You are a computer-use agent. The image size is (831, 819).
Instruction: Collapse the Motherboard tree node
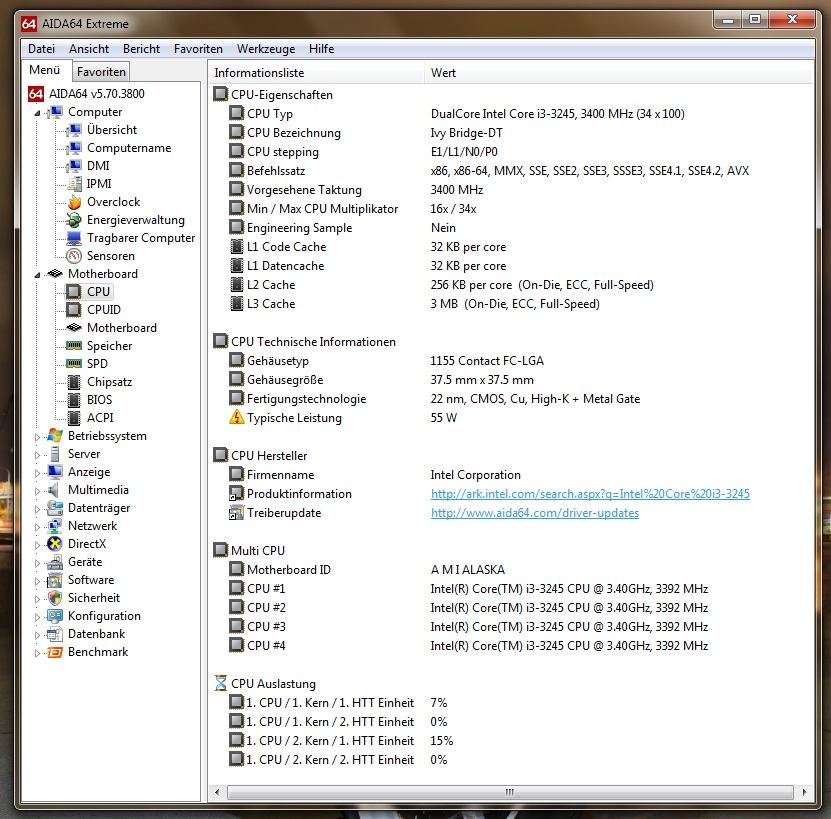coord(37,275)
